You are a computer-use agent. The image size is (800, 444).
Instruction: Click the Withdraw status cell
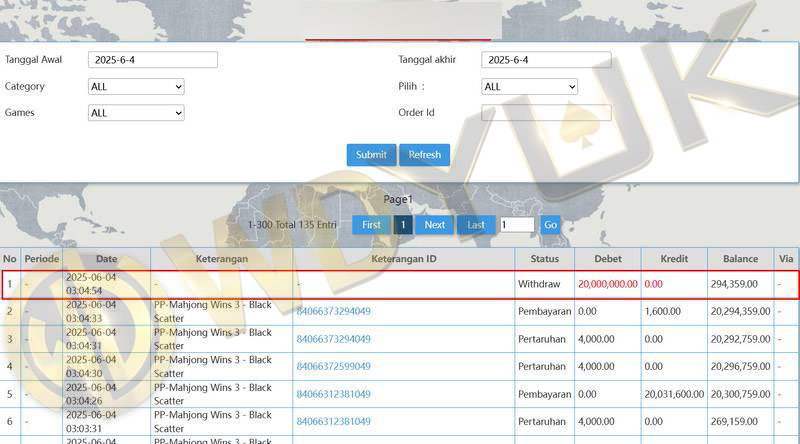[x=539, y=284]
